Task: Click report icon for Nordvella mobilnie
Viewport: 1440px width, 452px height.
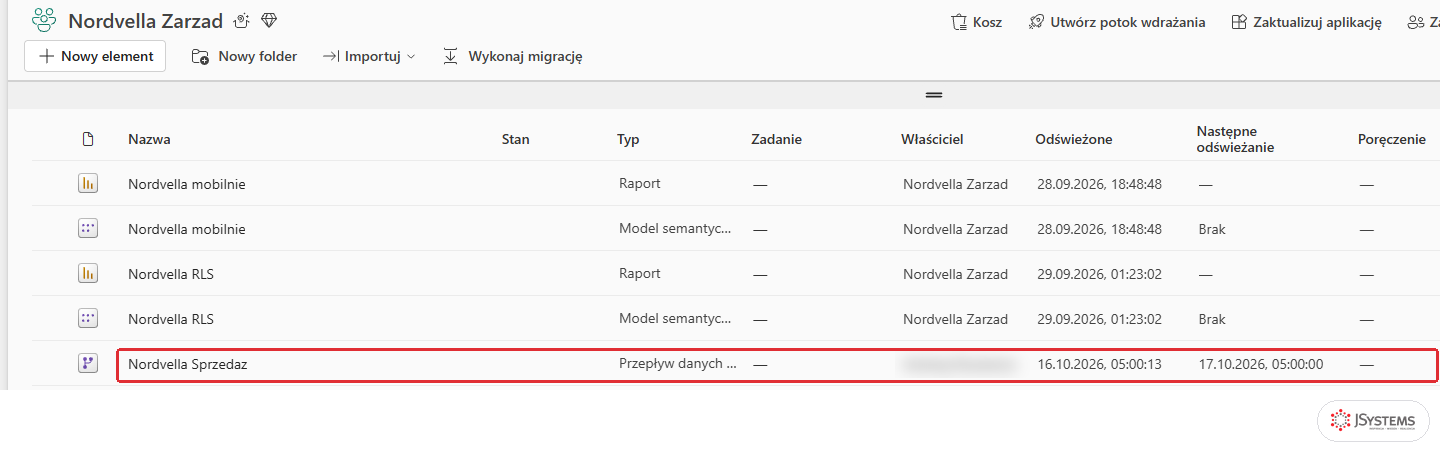Action: point(88,184)
